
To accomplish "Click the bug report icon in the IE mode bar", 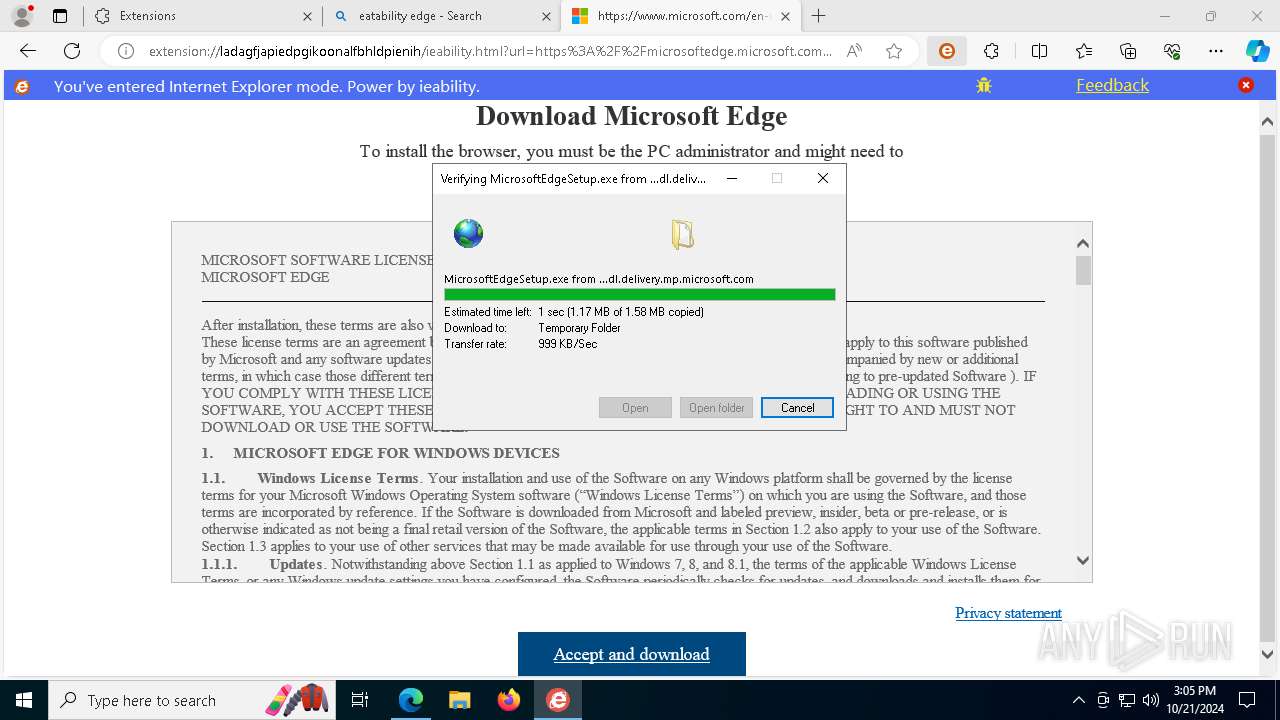I will (984, 86).
